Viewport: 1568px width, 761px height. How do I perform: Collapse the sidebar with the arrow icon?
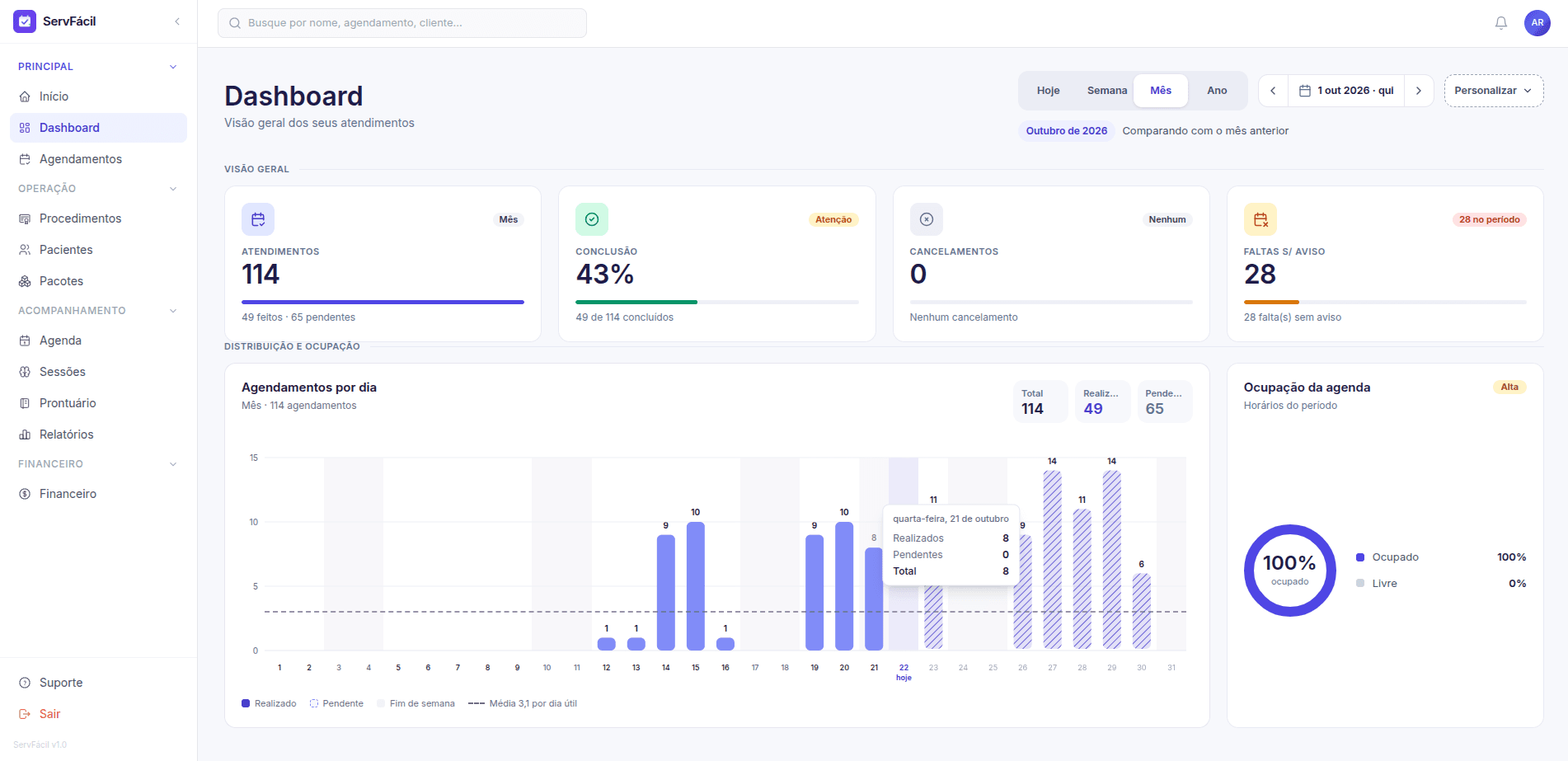tap(177, 21)
